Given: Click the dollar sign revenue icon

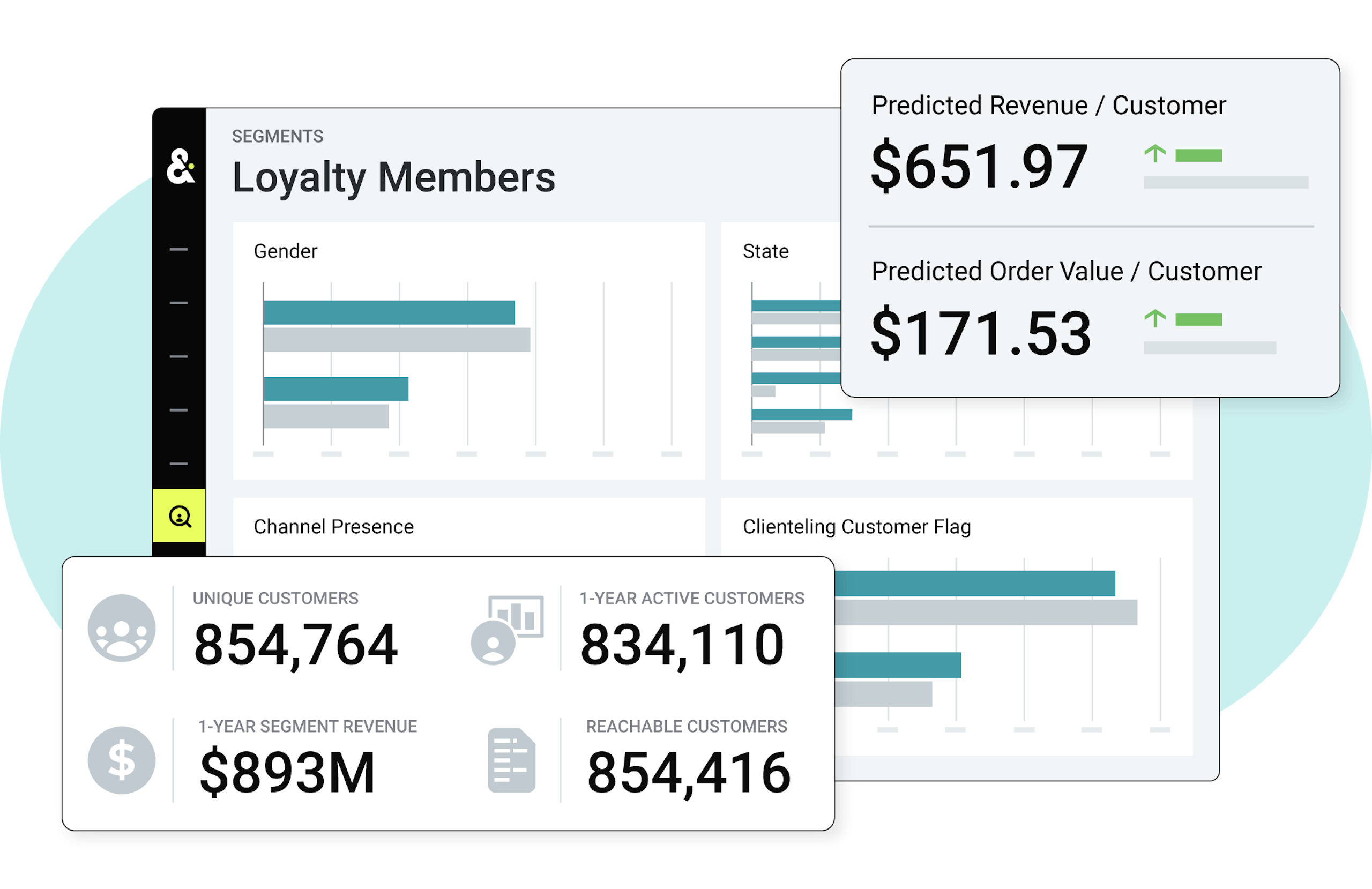Looking at the screenshot, I should (122, 760).
